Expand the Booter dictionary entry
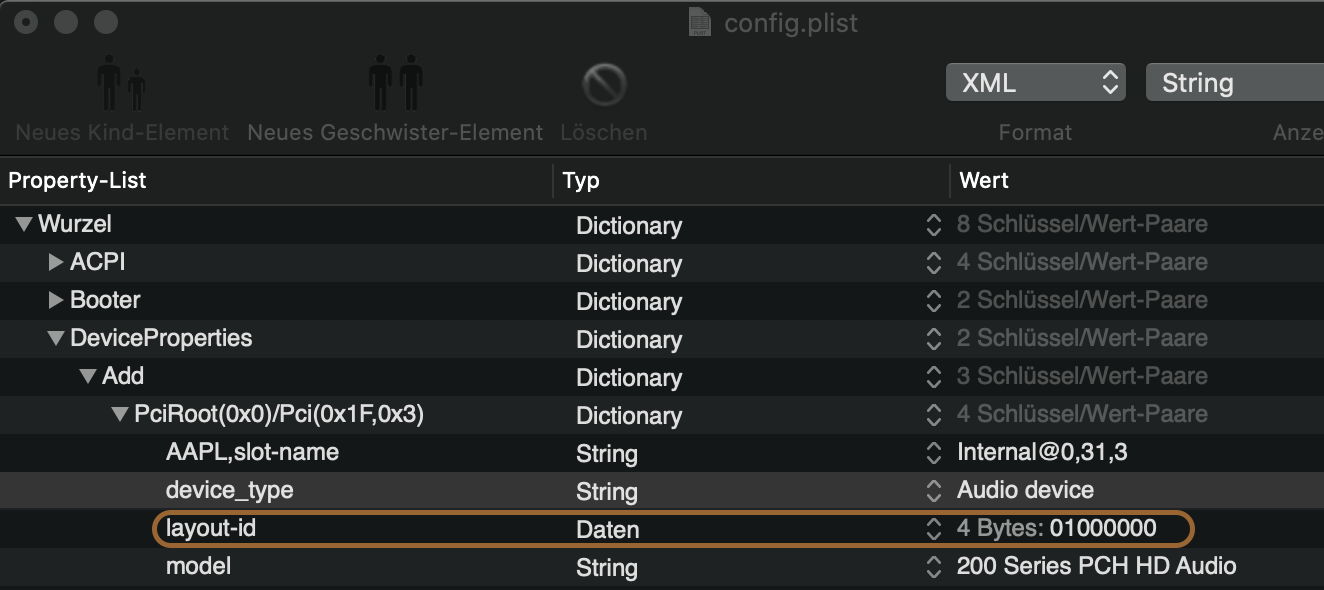The height and width of the screenshot is (590, 1324). click(56, 301)
